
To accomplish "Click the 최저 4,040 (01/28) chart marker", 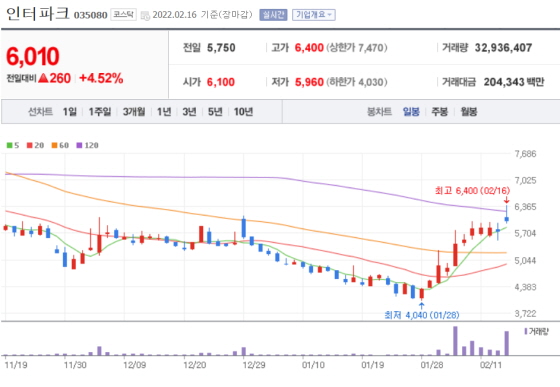I will pos(422,315).
